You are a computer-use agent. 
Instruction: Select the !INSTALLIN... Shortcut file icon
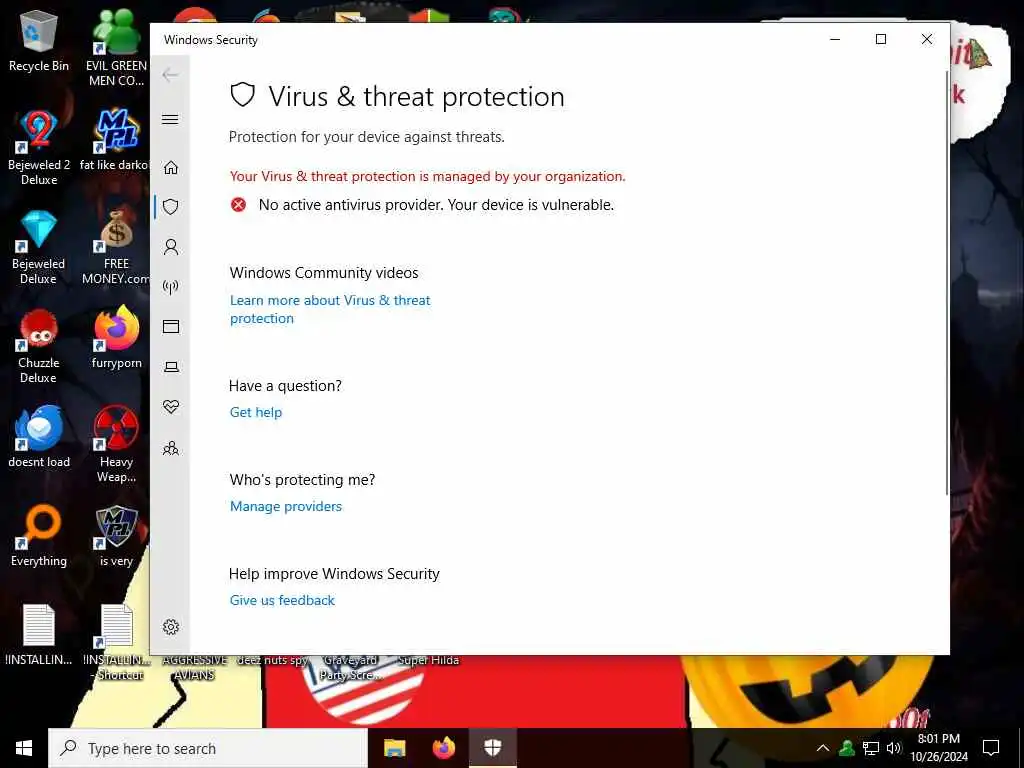click(x=116, y=643)
